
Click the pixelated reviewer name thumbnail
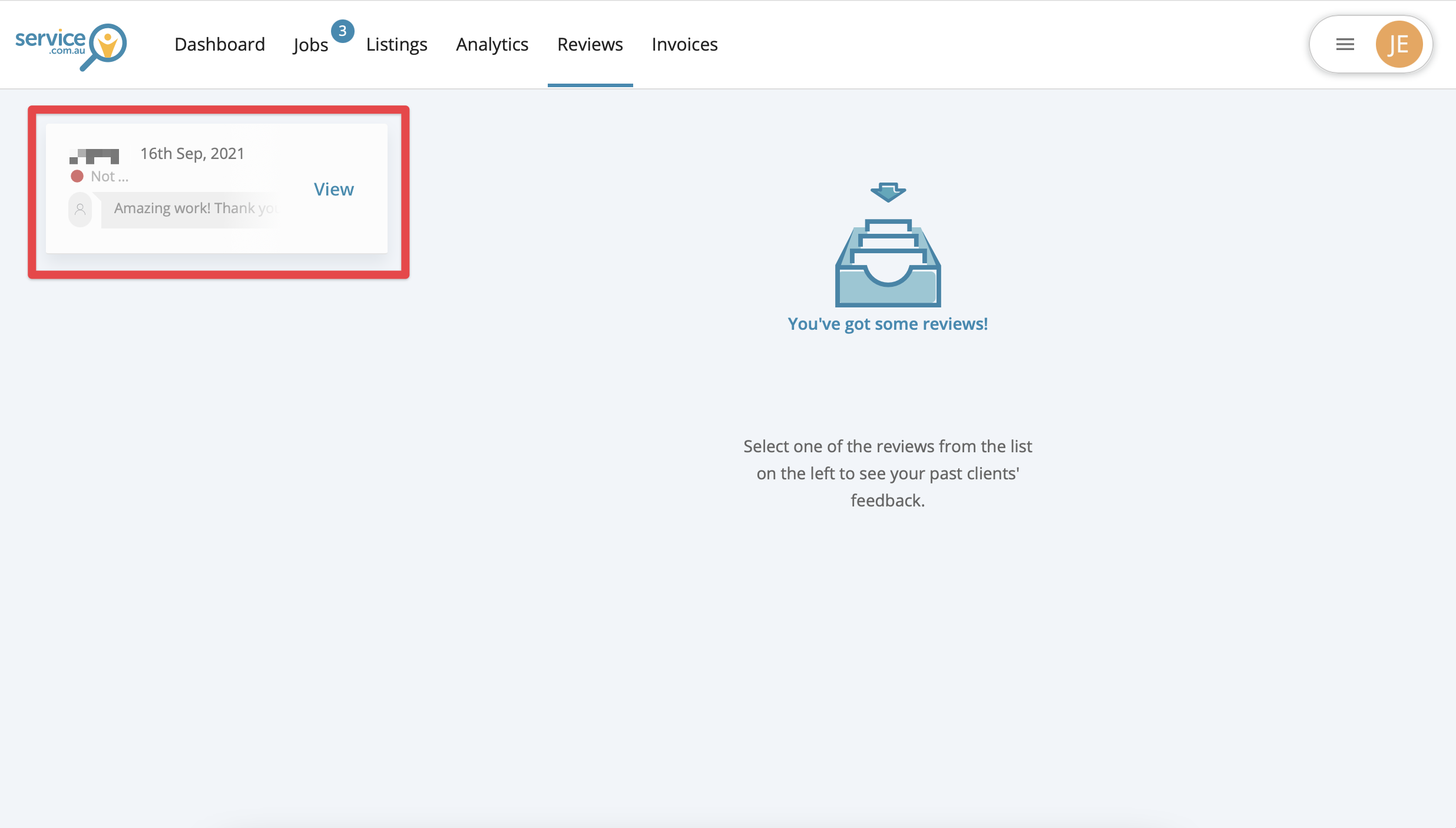tap(94, 156)
